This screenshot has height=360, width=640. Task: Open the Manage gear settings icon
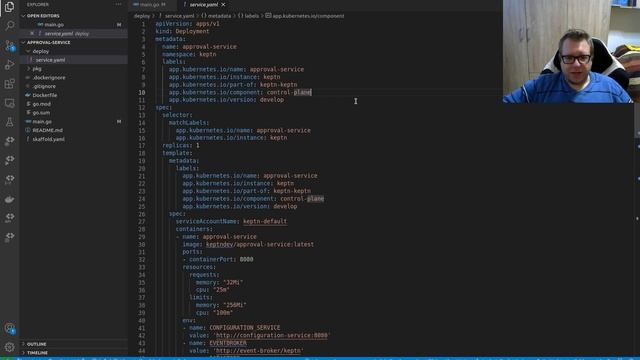9,347
